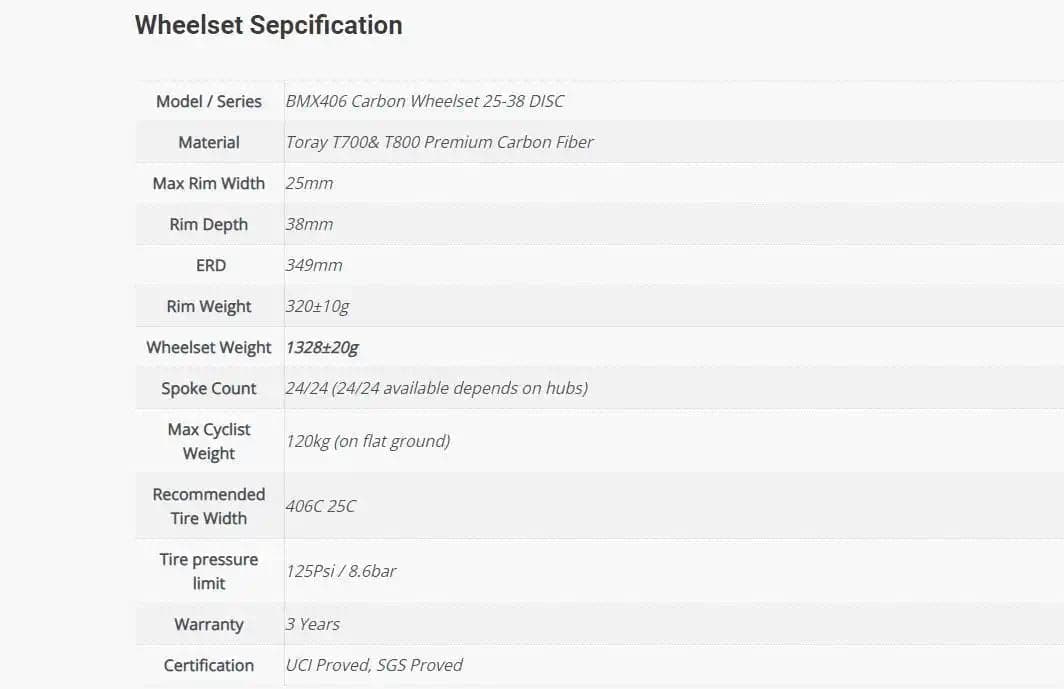The image size is (1064, 689).
Task: Click the bold 1328±20g wheelset weight
Action: (322, 347)
